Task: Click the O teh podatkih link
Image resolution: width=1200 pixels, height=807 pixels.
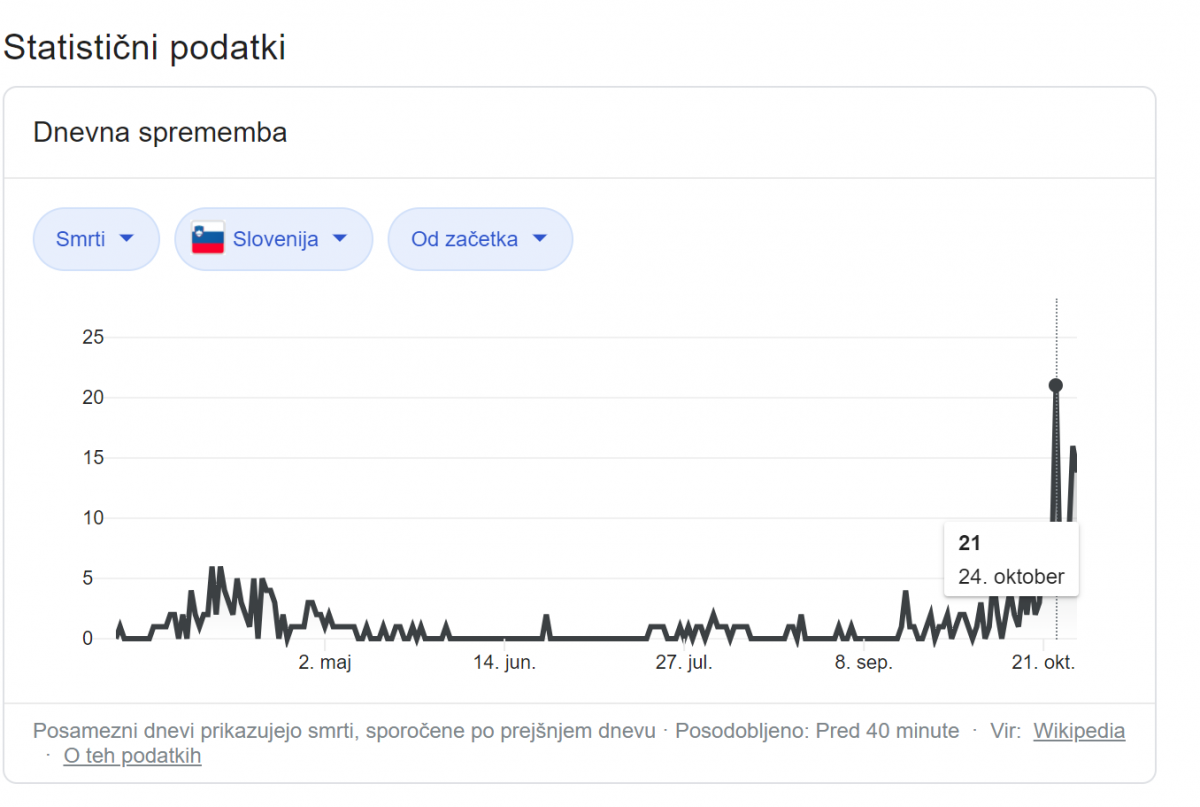Action: tap(132, 756)
